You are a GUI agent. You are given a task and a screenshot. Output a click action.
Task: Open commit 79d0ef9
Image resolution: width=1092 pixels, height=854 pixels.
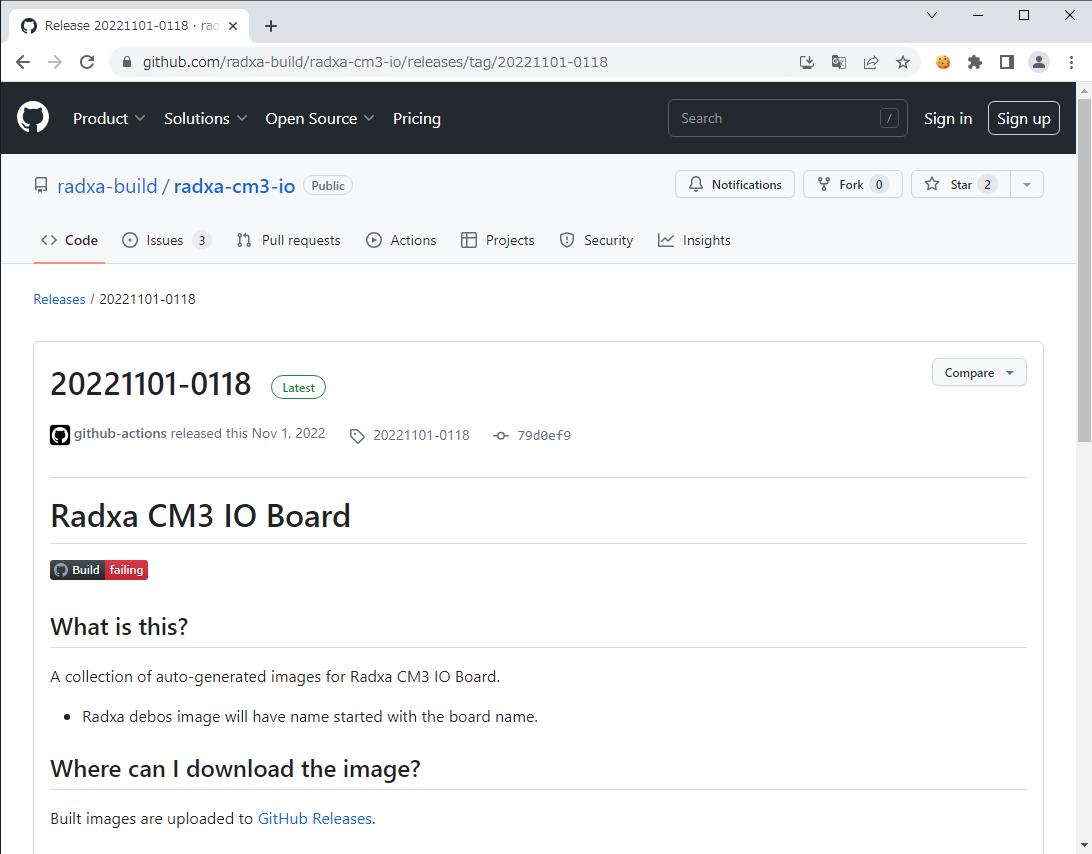[544, 436]
